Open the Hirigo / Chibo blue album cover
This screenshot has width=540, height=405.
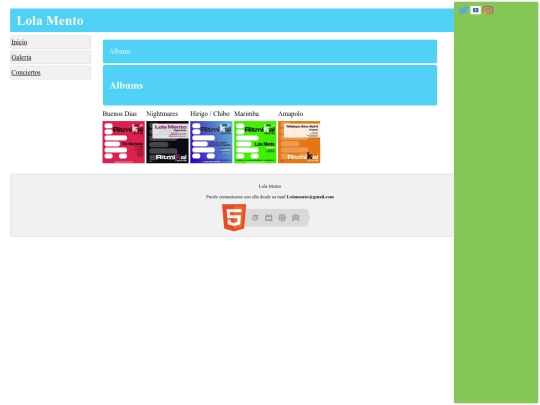coord(211,142)
